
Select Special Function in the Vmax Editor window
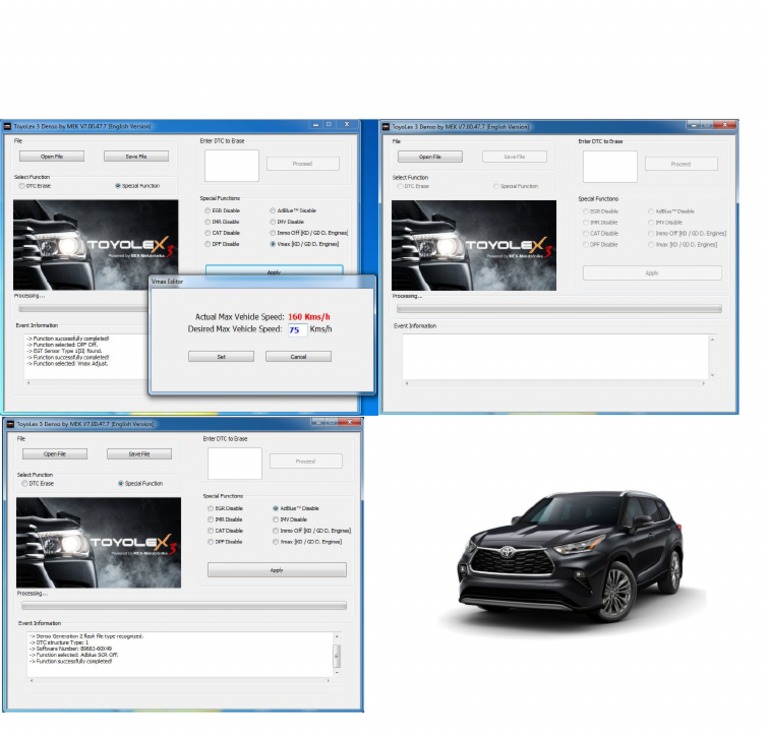click(x=138, y=186)
